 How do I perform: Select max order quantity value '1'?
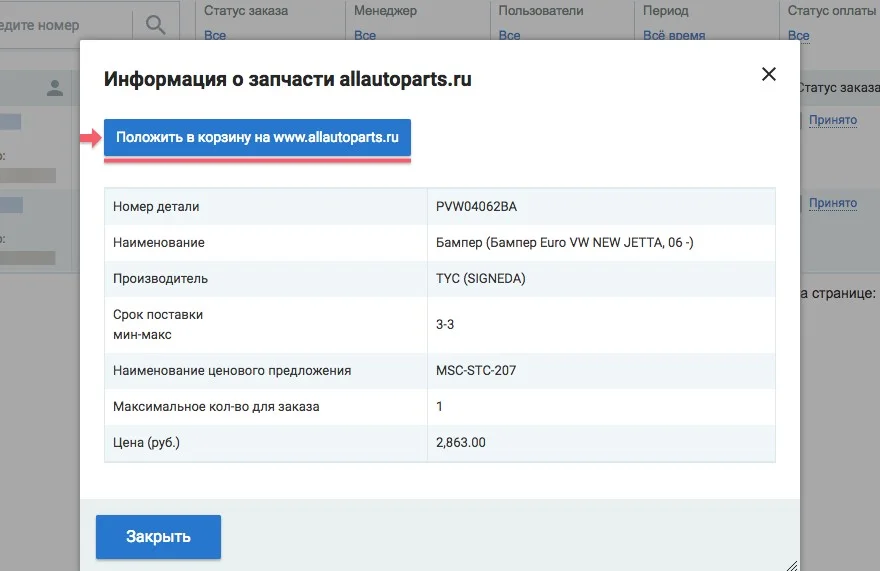(439, 406)
